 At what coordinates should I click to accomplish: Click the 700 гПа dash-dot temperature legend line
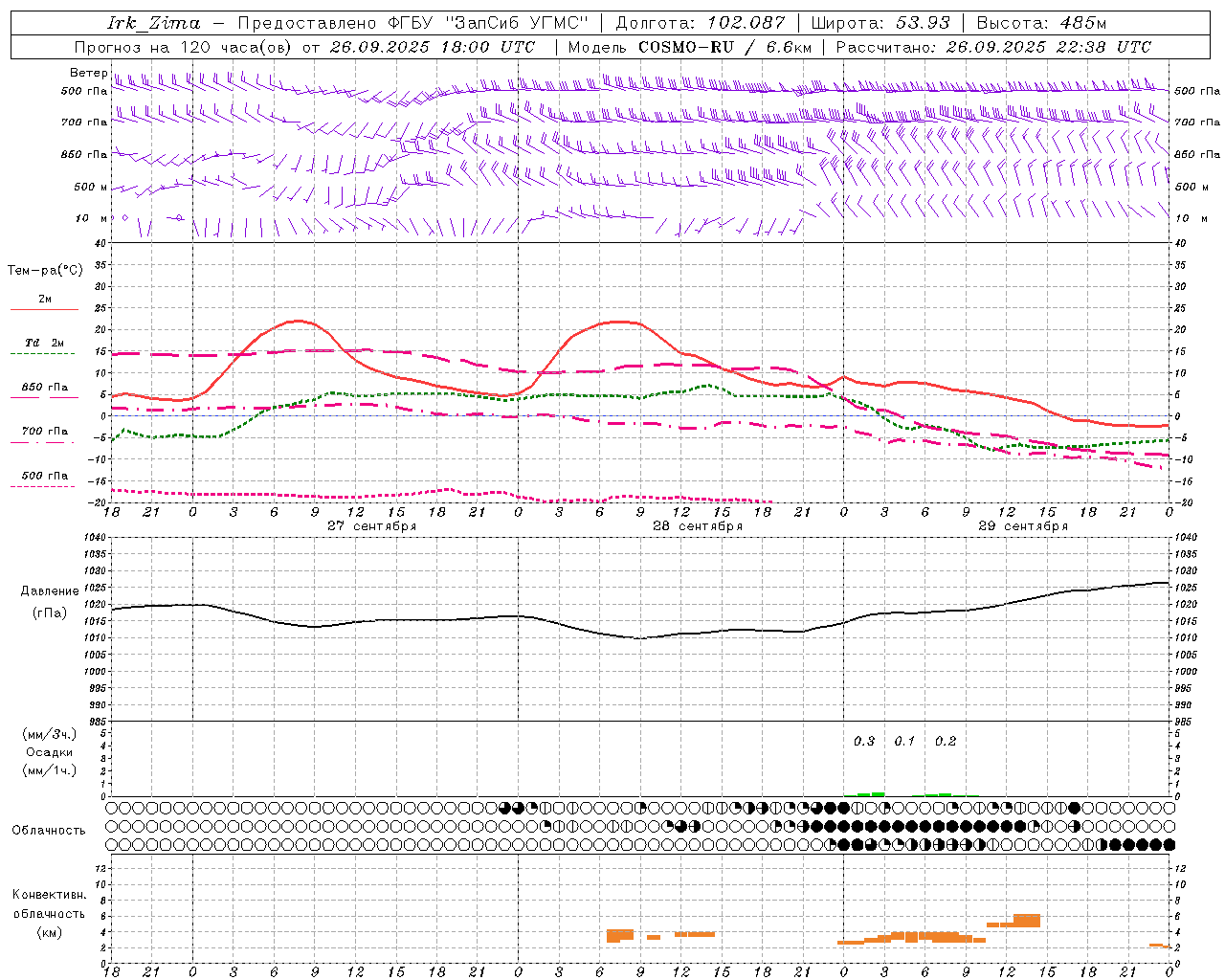point(43,442)
